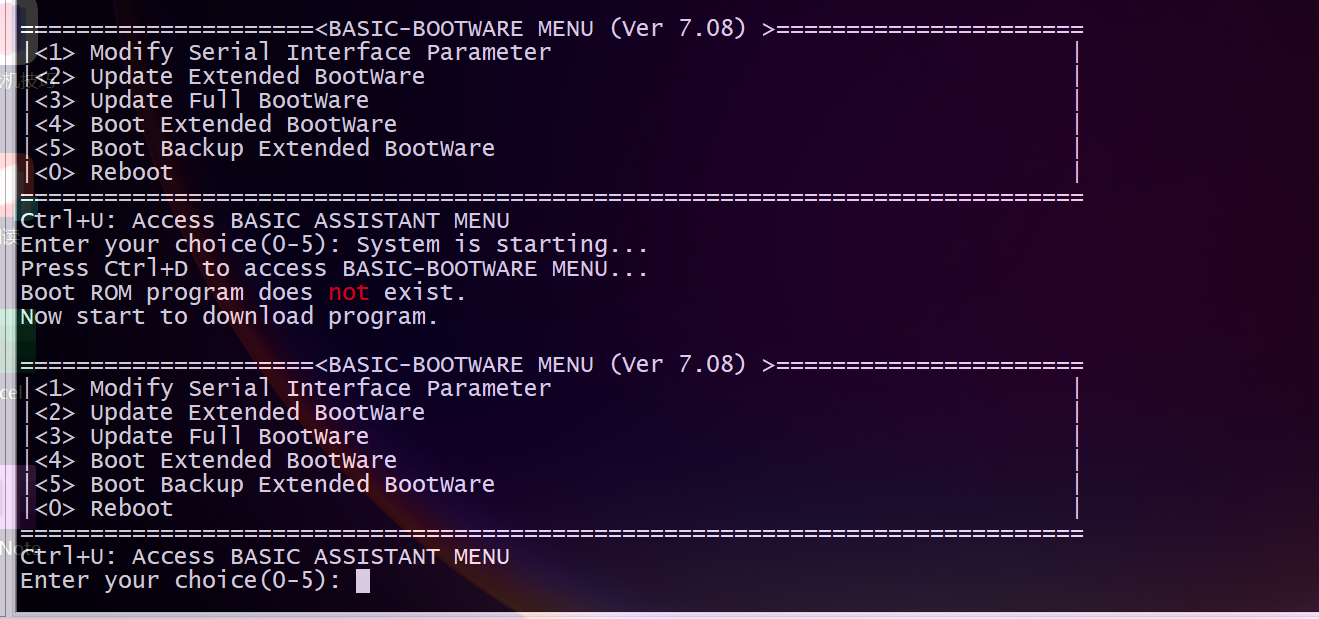Click 'Now start to download program.' line

click(230, 316)
